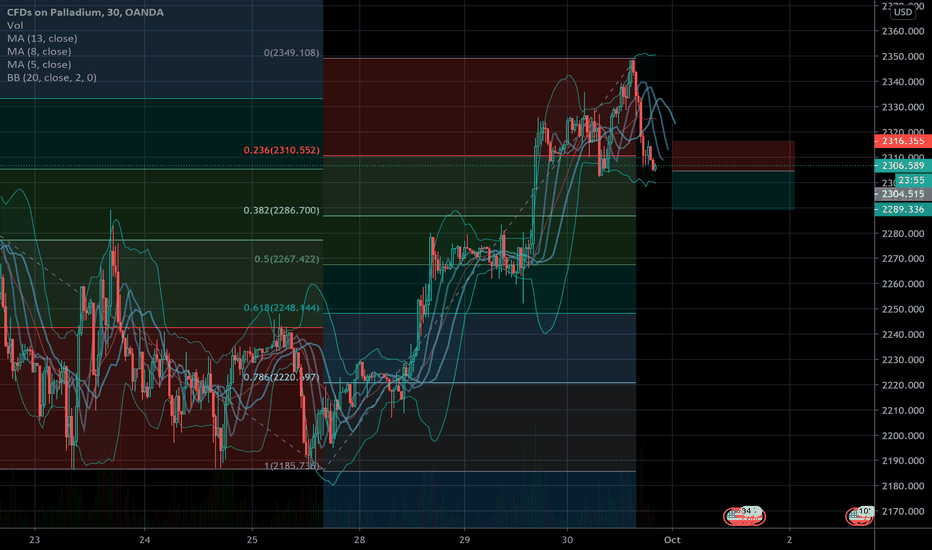Click the Fibonacci 0.786(2220.697) level label
The width and height of the screenshot is (932, 550).
click(x=281, y=378)
